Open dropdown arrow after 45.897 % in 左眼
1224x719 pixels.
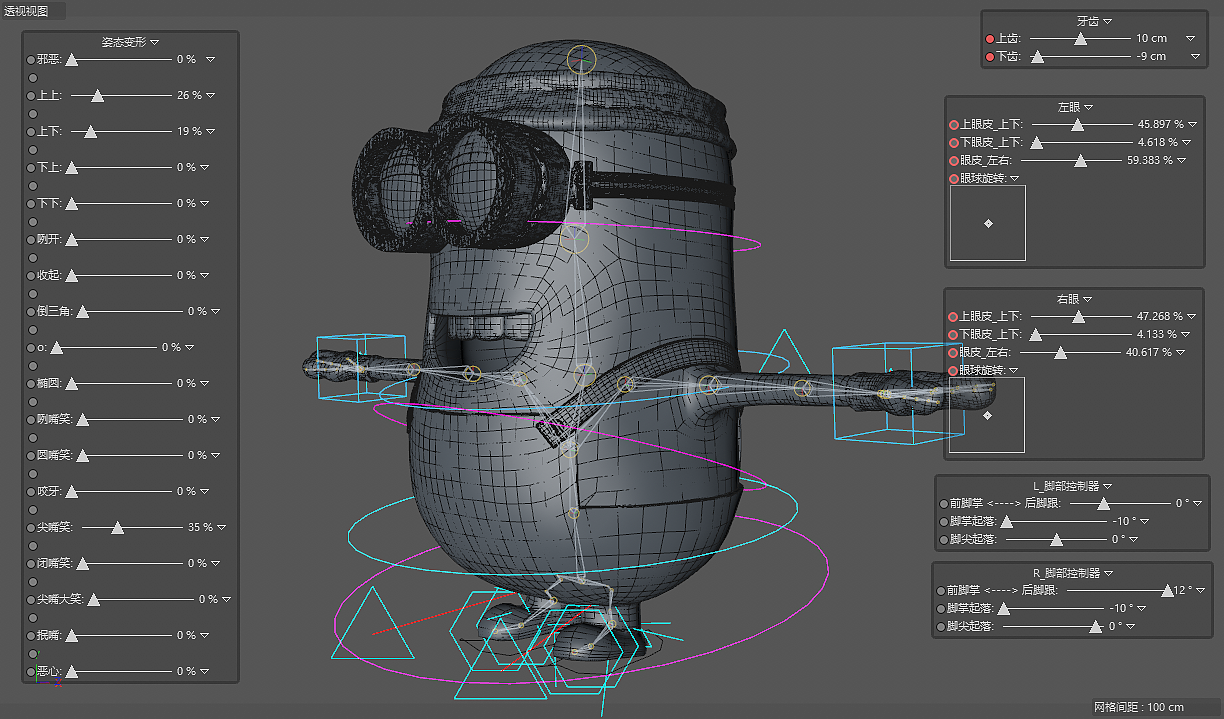tap(1192, 125)
